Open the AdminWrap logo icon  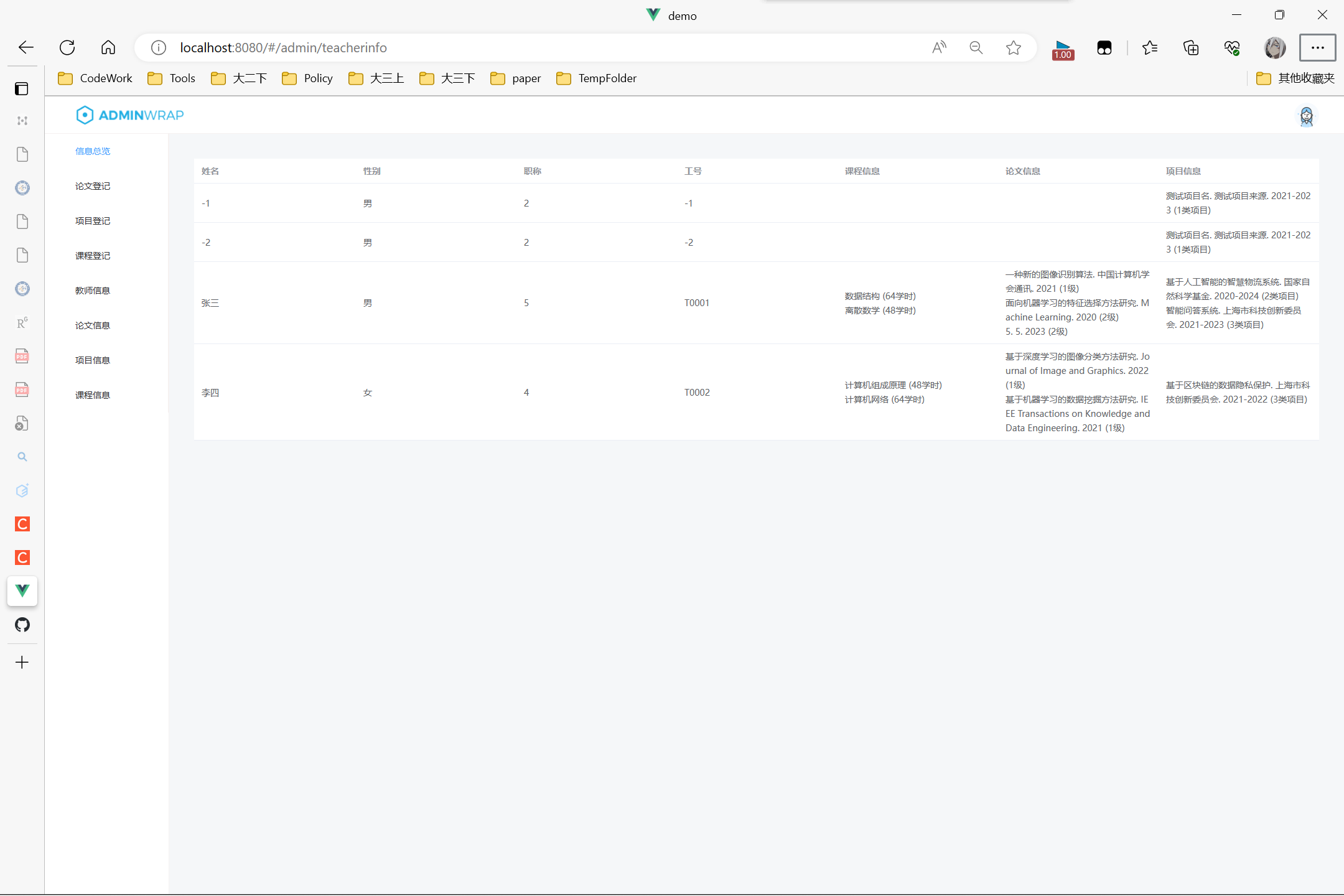85,114
